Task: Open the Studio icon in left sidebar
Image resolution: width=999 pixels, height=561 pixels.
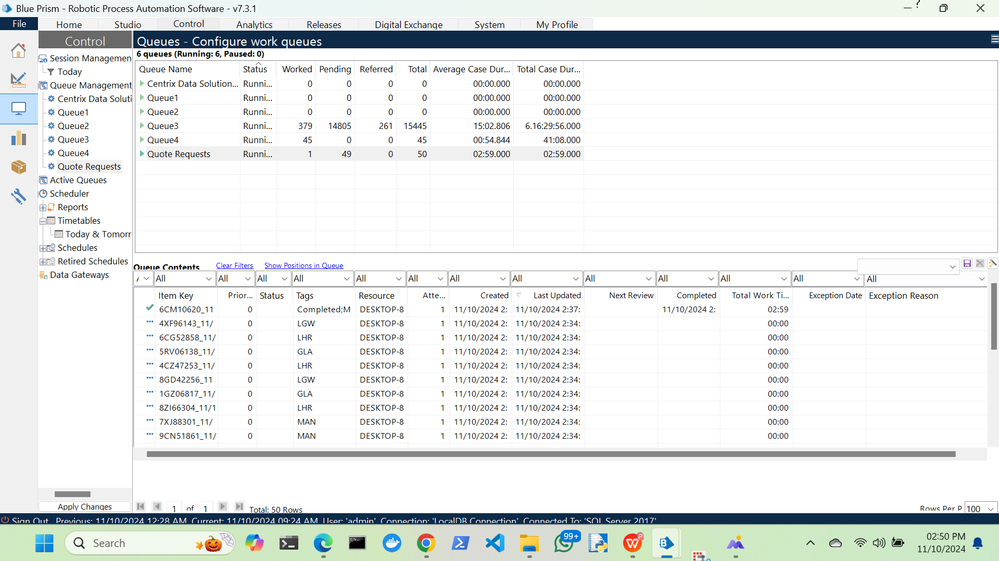Action: click(x=18, y=80)
